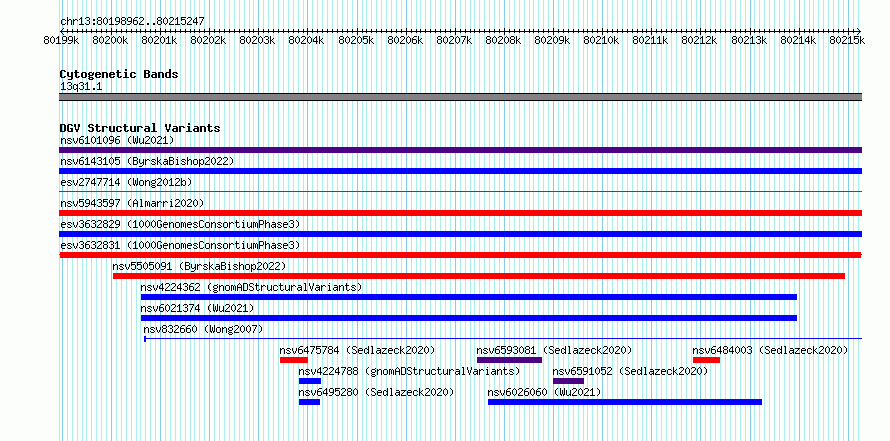The height and width of the screenshot is (441, 890).
Task: Click the small blue nsv4224788 bar
Action: pyautogui.click(x=310, y=381)
